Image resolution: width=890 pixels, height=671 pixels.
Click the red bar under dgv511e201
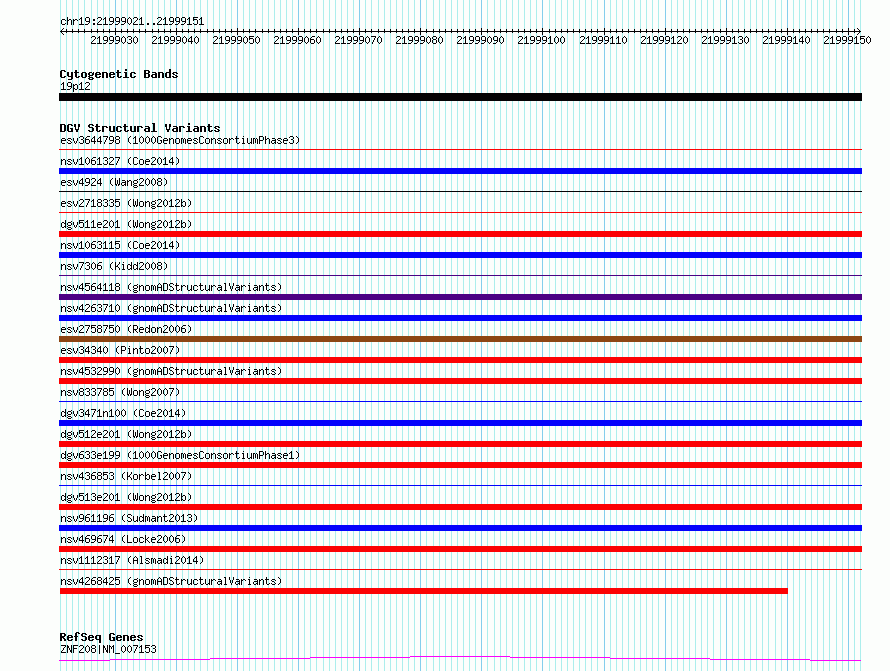(x=460, y=234)
